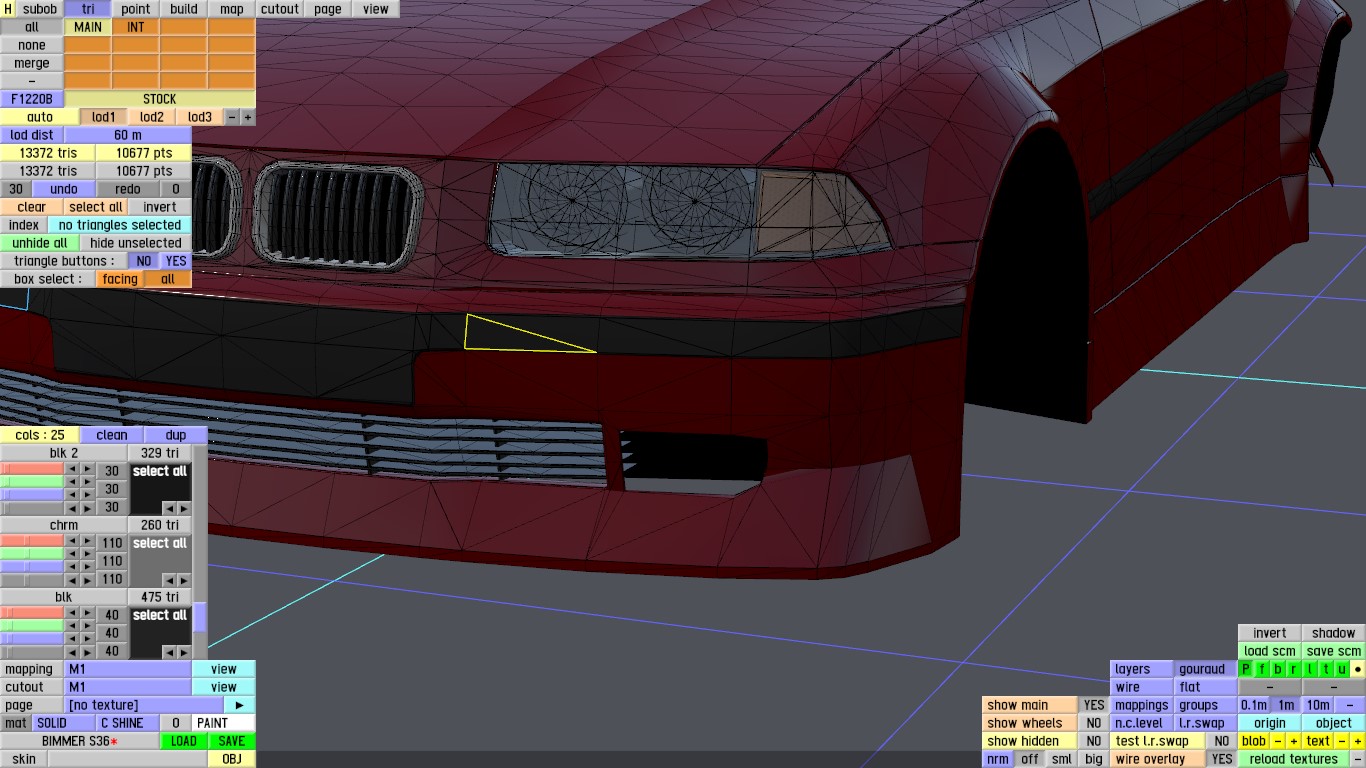Toggle wire overlay YES button
This screenshot has width=1366, height=768.
(1222, 759)
